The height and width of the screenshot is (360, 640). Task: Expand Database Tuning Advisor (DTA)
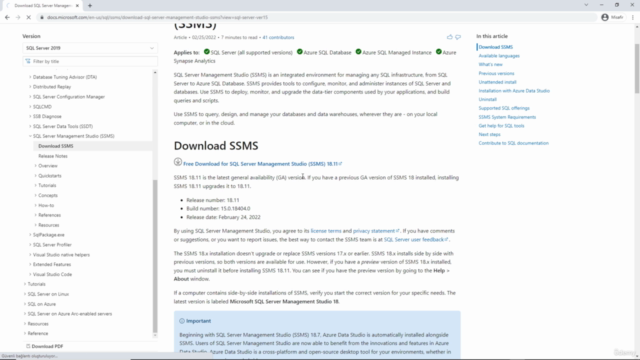click(x=30, y=77)
